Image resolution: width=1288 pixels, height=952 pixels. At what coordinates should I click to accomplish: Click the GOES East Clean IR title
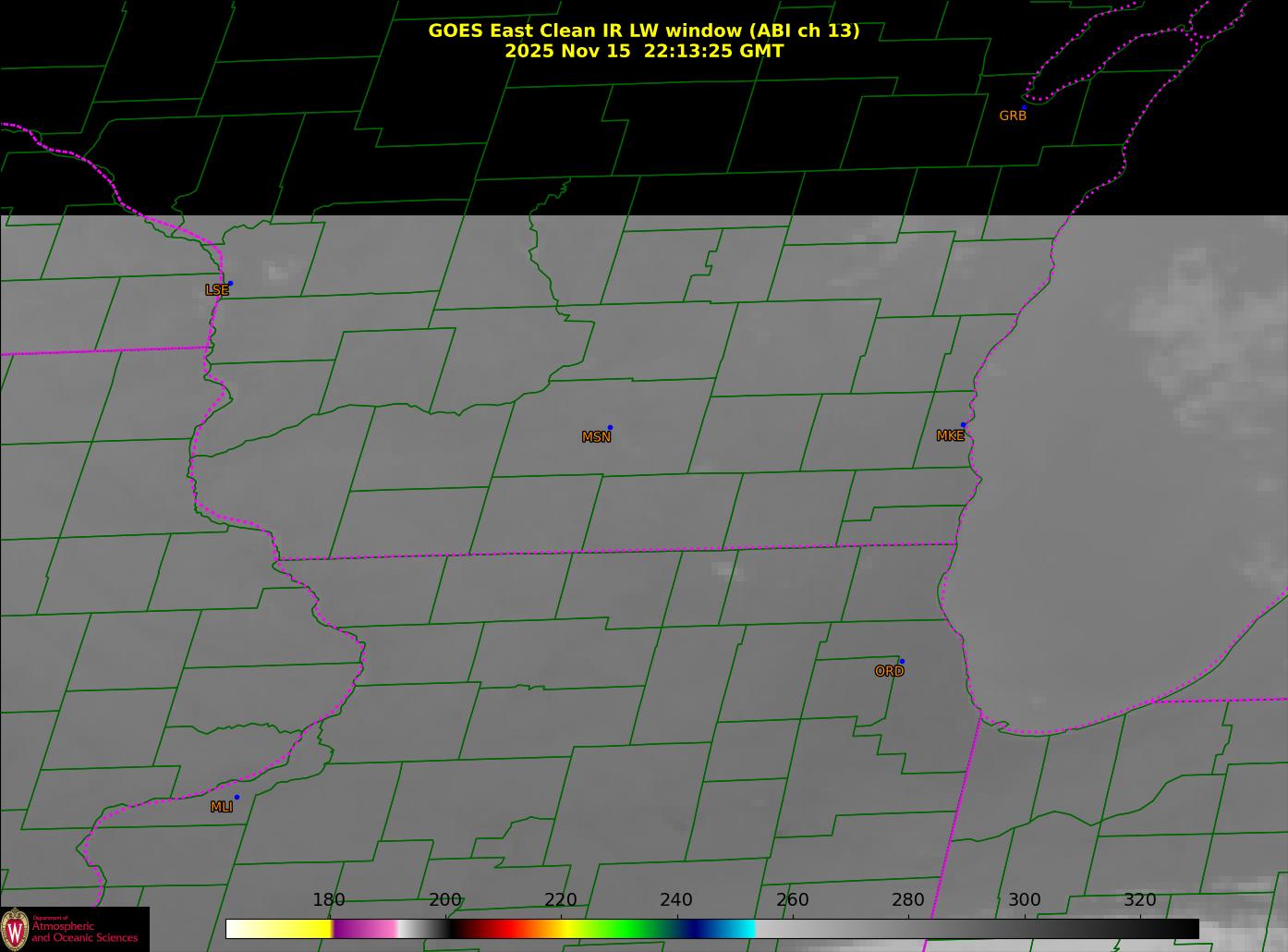[x=643, y=31]
